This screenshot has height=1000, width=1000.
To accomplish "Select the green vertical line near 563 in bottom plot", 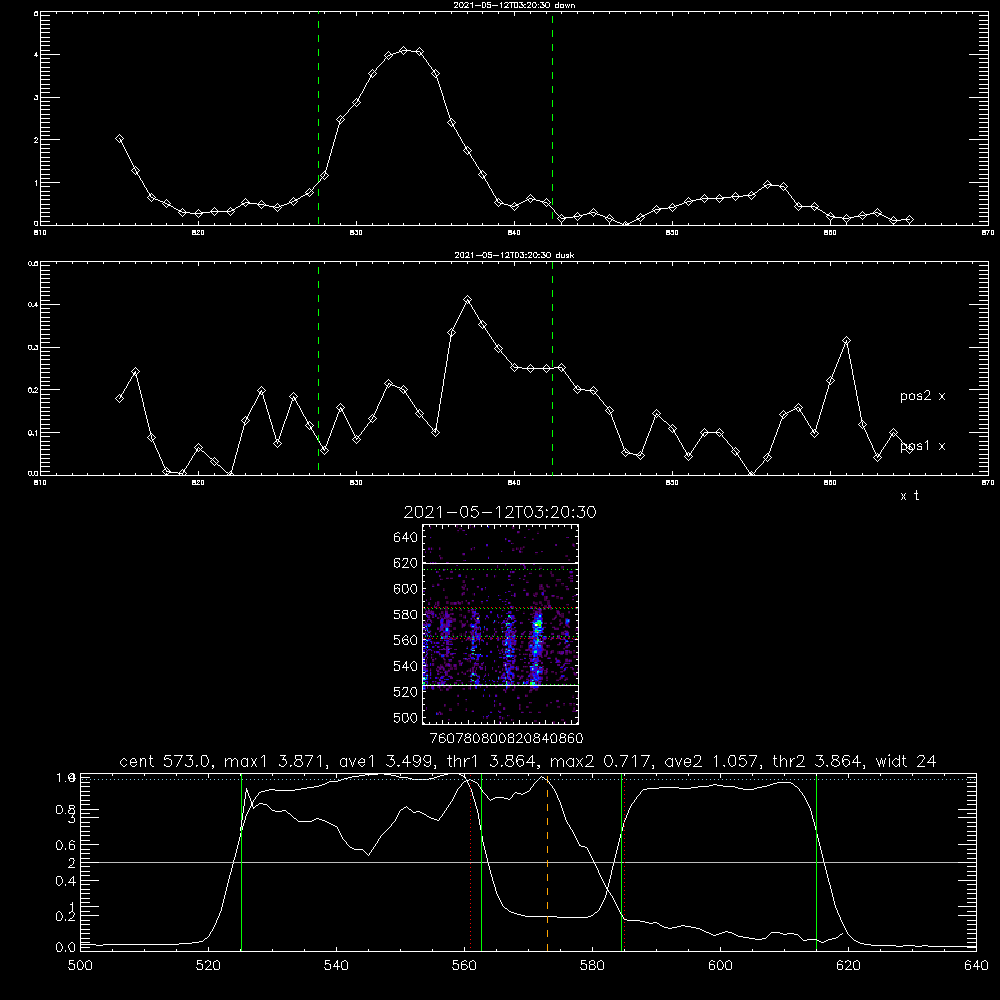I will (x=482, y=861).
